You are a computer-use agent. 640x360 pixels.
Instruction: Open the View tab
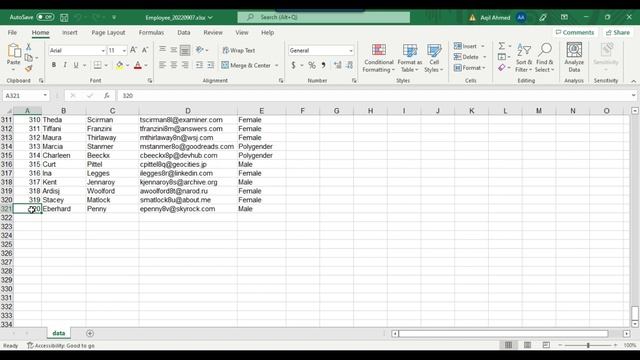242,32
